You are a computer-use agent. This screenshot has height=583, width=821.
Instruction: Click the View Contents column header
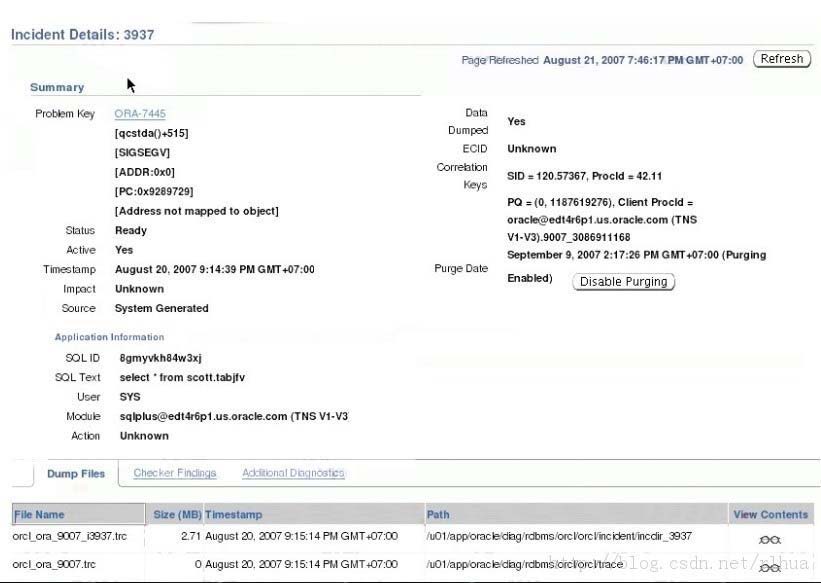770,515
